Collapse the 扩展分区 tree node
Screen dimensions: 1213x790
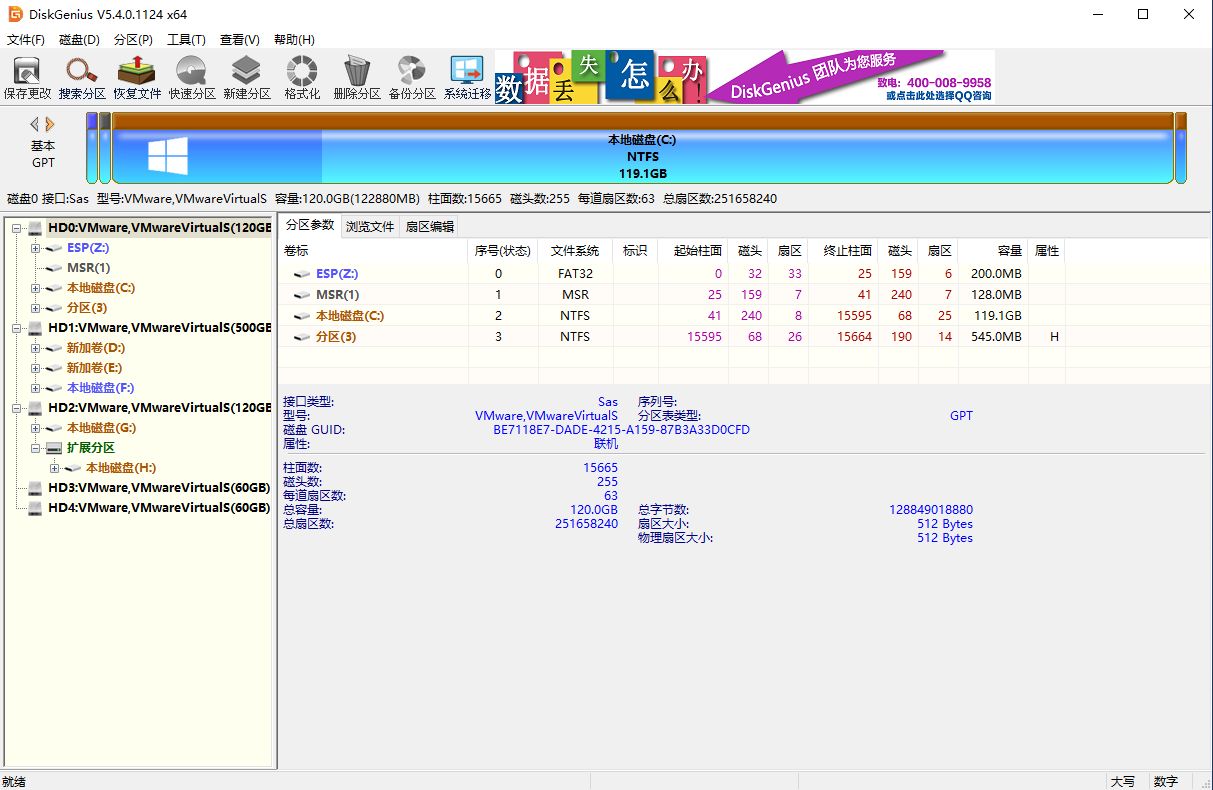(36, 448)
